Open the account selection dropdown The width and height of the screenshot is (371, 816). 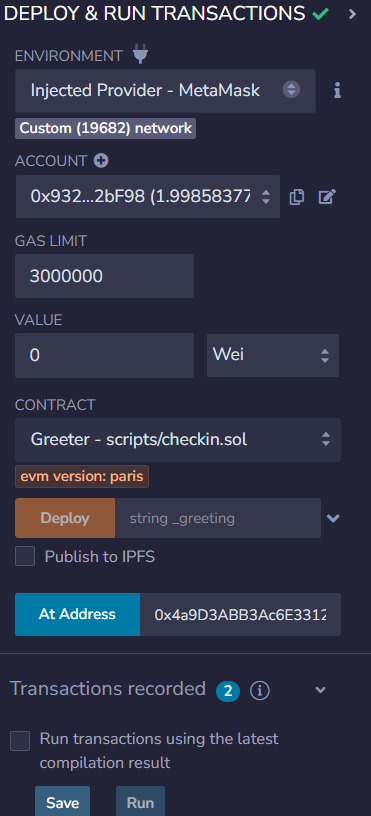pos(148,197)
